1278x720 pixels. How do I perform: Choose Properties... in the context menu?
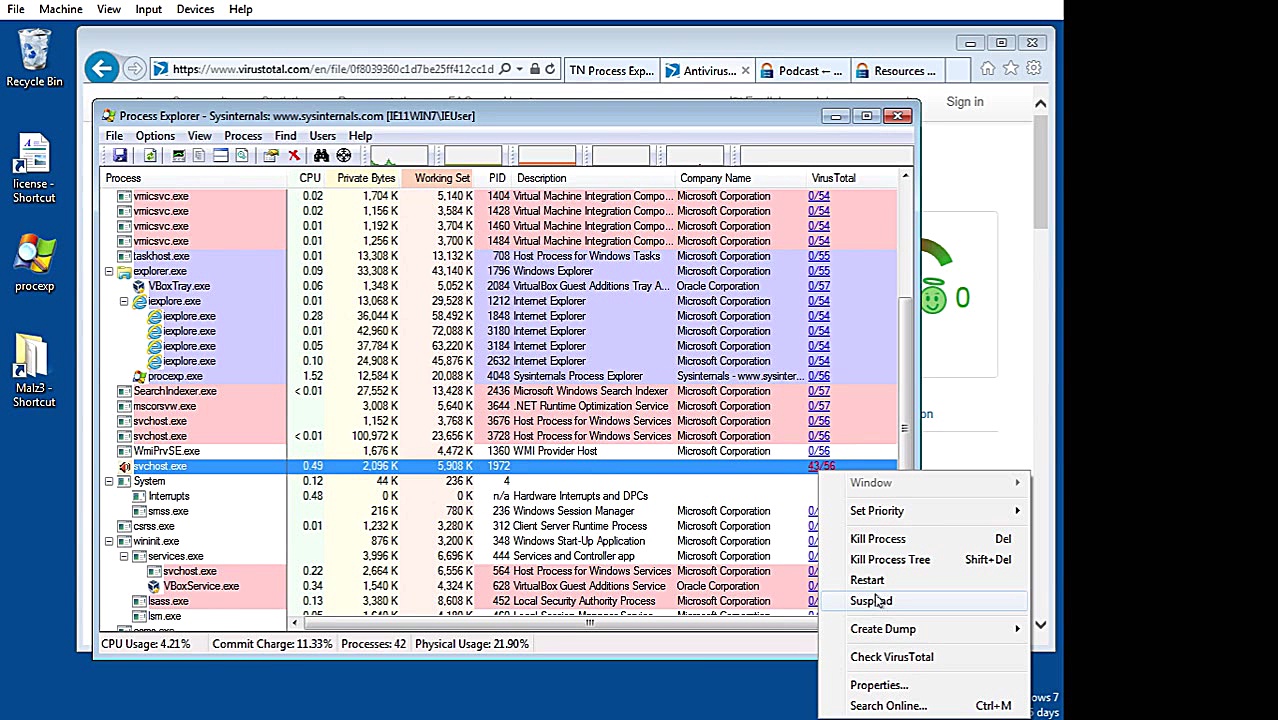click(924, 685)
